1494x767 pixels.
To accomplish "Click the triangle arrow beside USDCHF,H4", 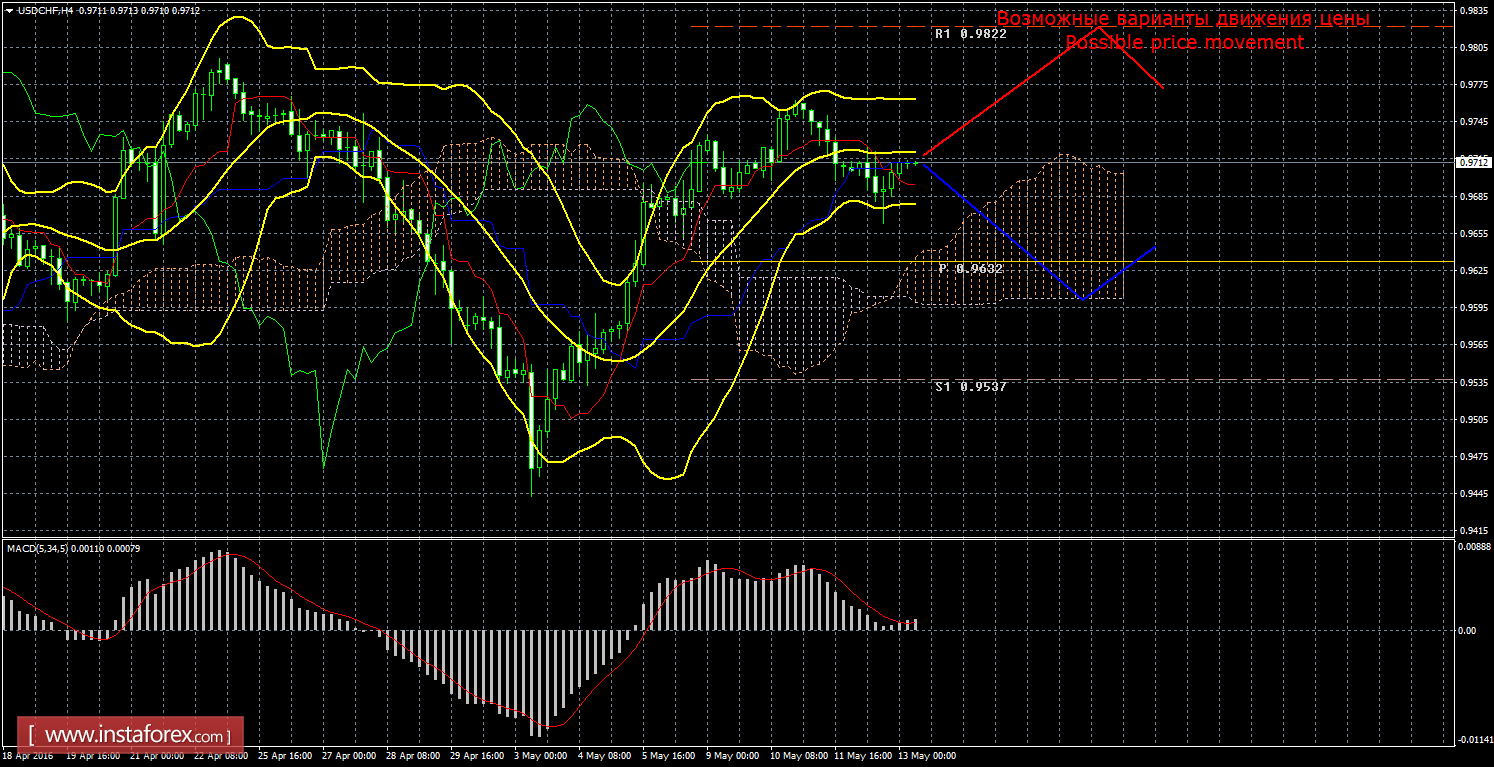I will pyautogui.click(x=8, y=9).
